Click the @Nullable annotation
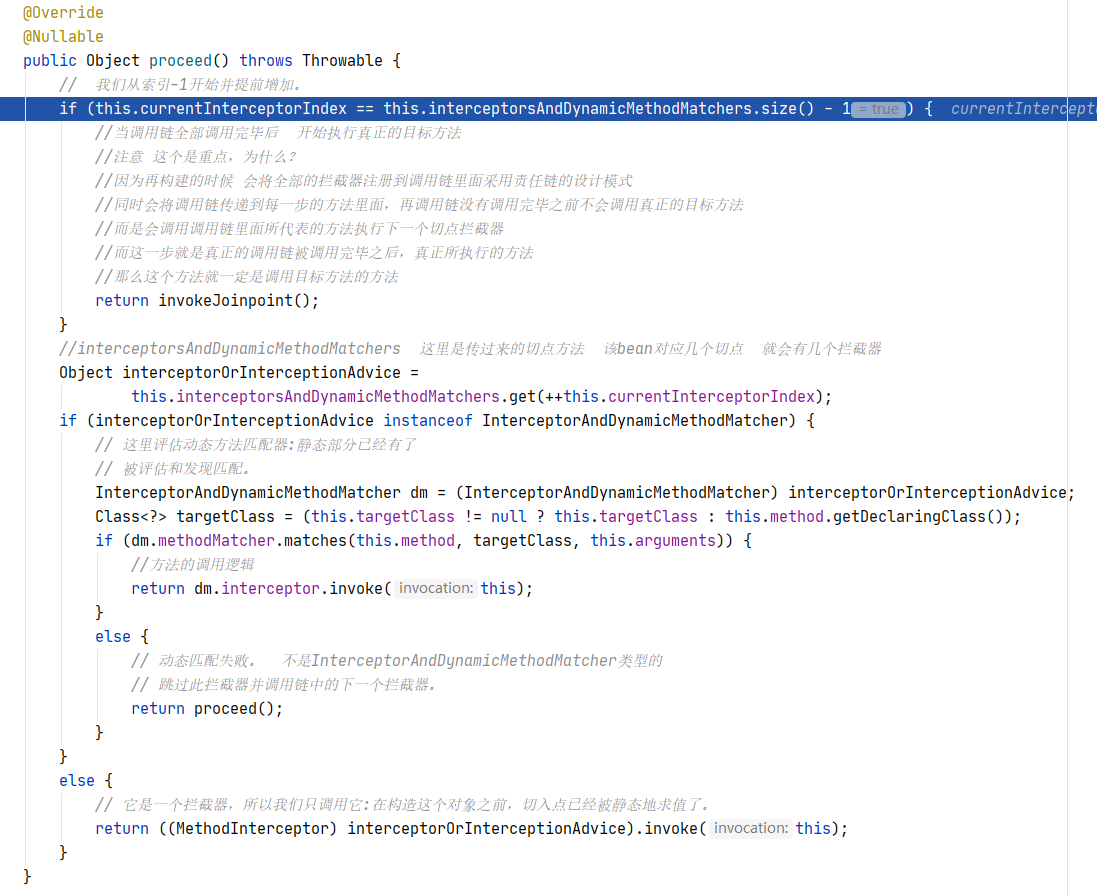Viewport: 1097px width, 895px height. (x=63, y=37)
